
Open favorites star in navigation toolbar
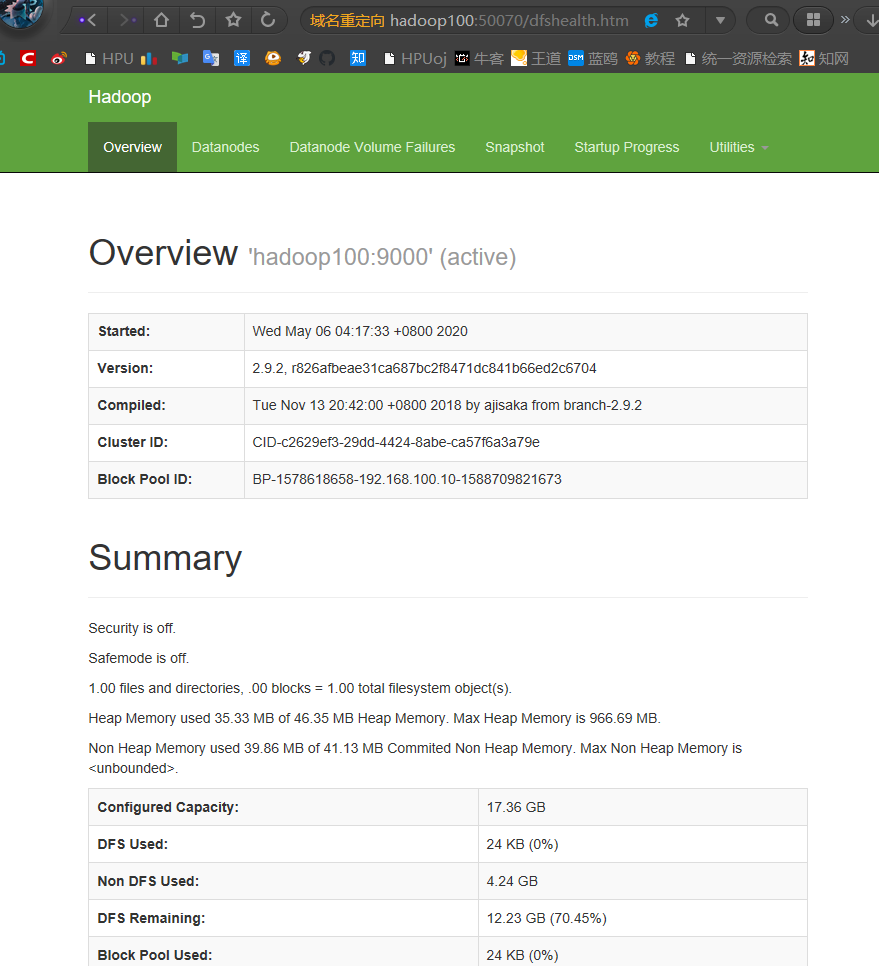click(233, 20)
